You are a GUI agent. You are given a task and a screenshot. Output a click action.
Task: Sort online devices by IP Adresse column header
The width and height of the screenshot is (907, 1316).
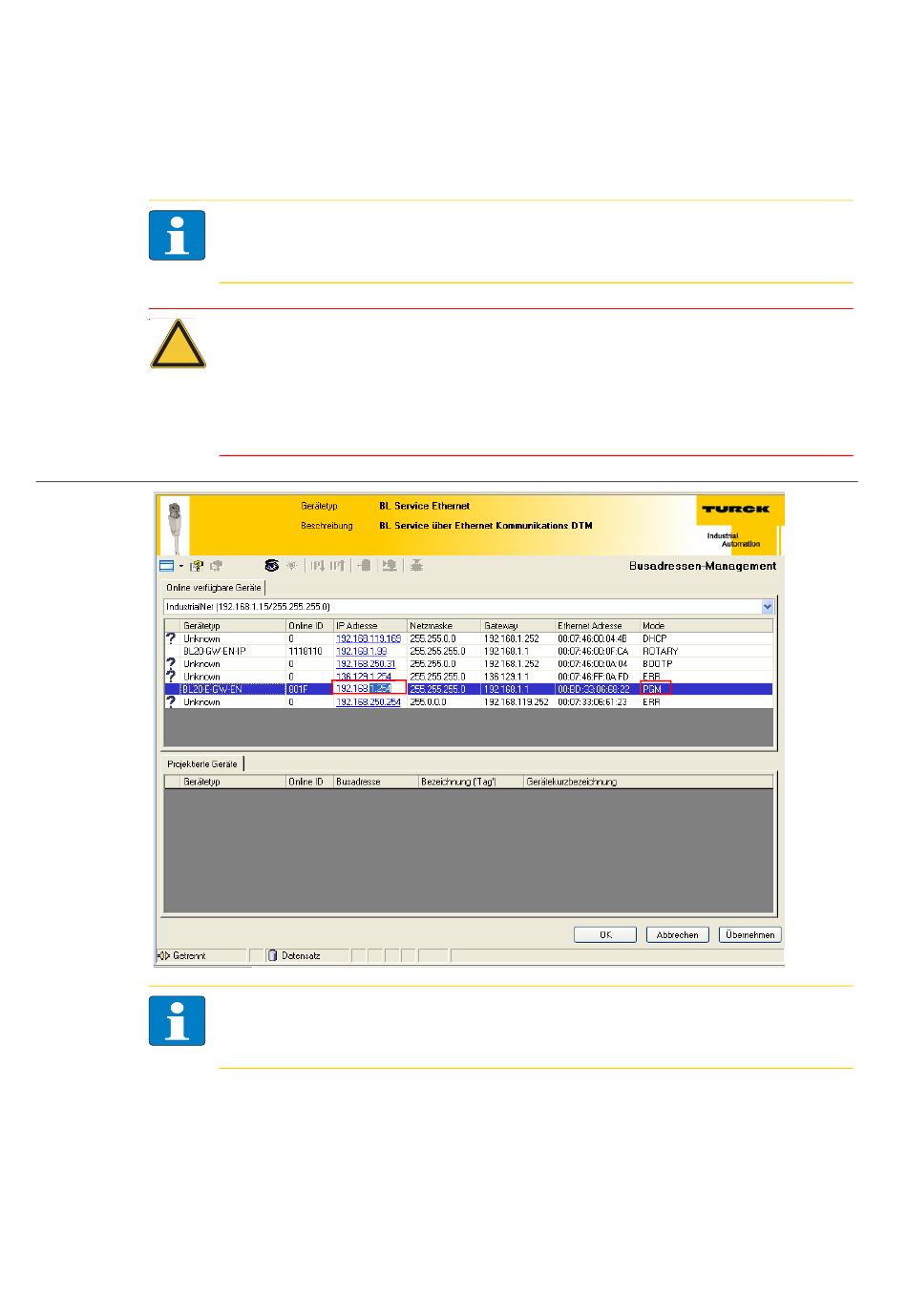pos(370,626)
